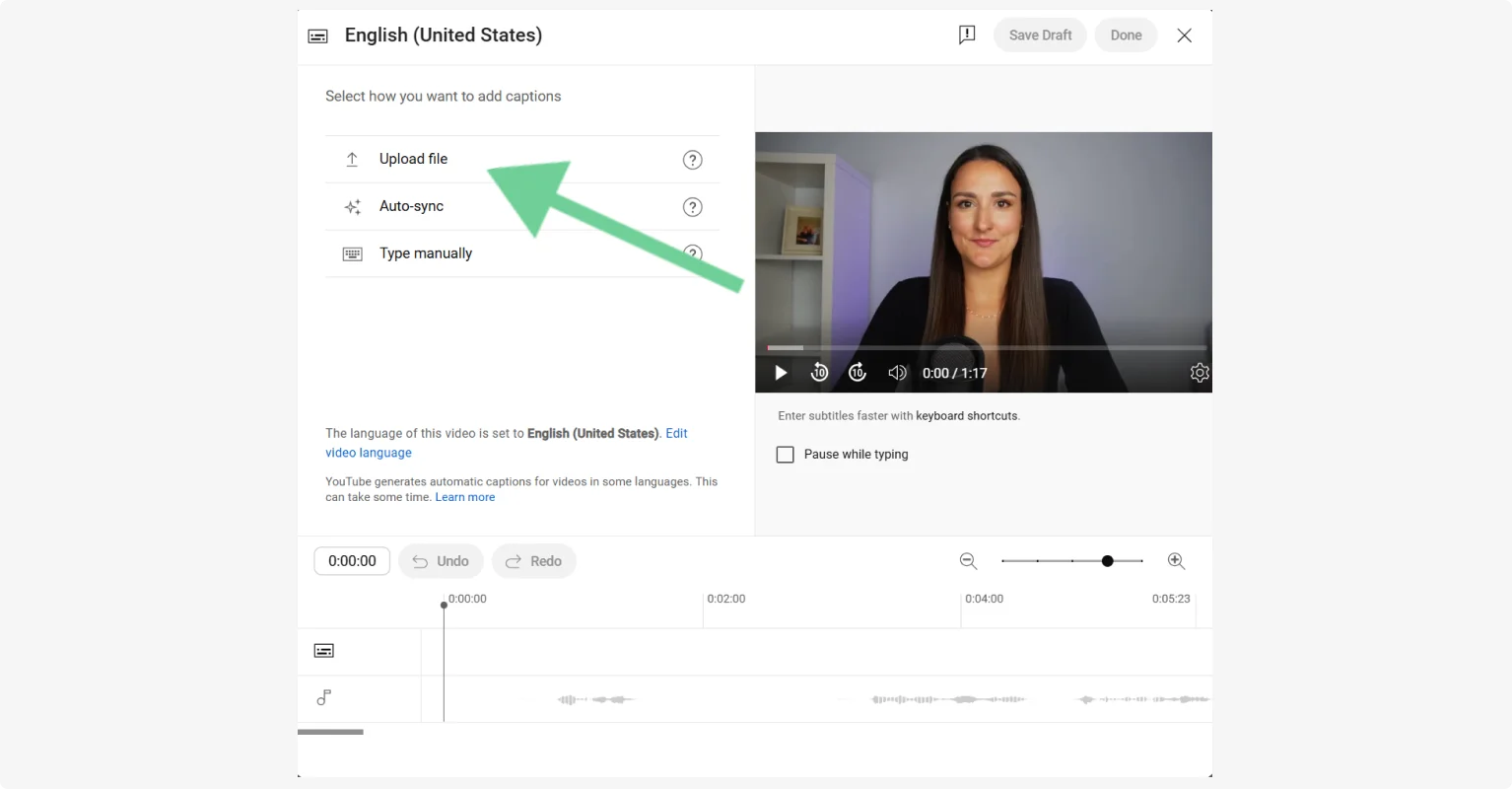Click the 0:00:00 timecode field
Screen dimensions: 1512x789
coord(352,561)
